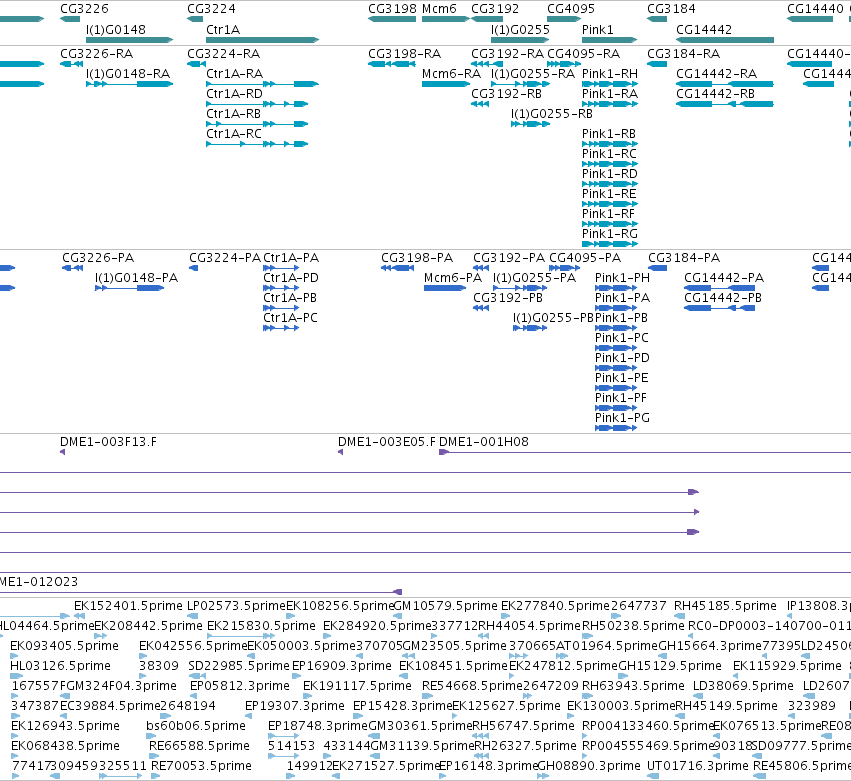Click the CG3198 gene label
The height and width of the screenshot is (781, 851).
(392, 9)
